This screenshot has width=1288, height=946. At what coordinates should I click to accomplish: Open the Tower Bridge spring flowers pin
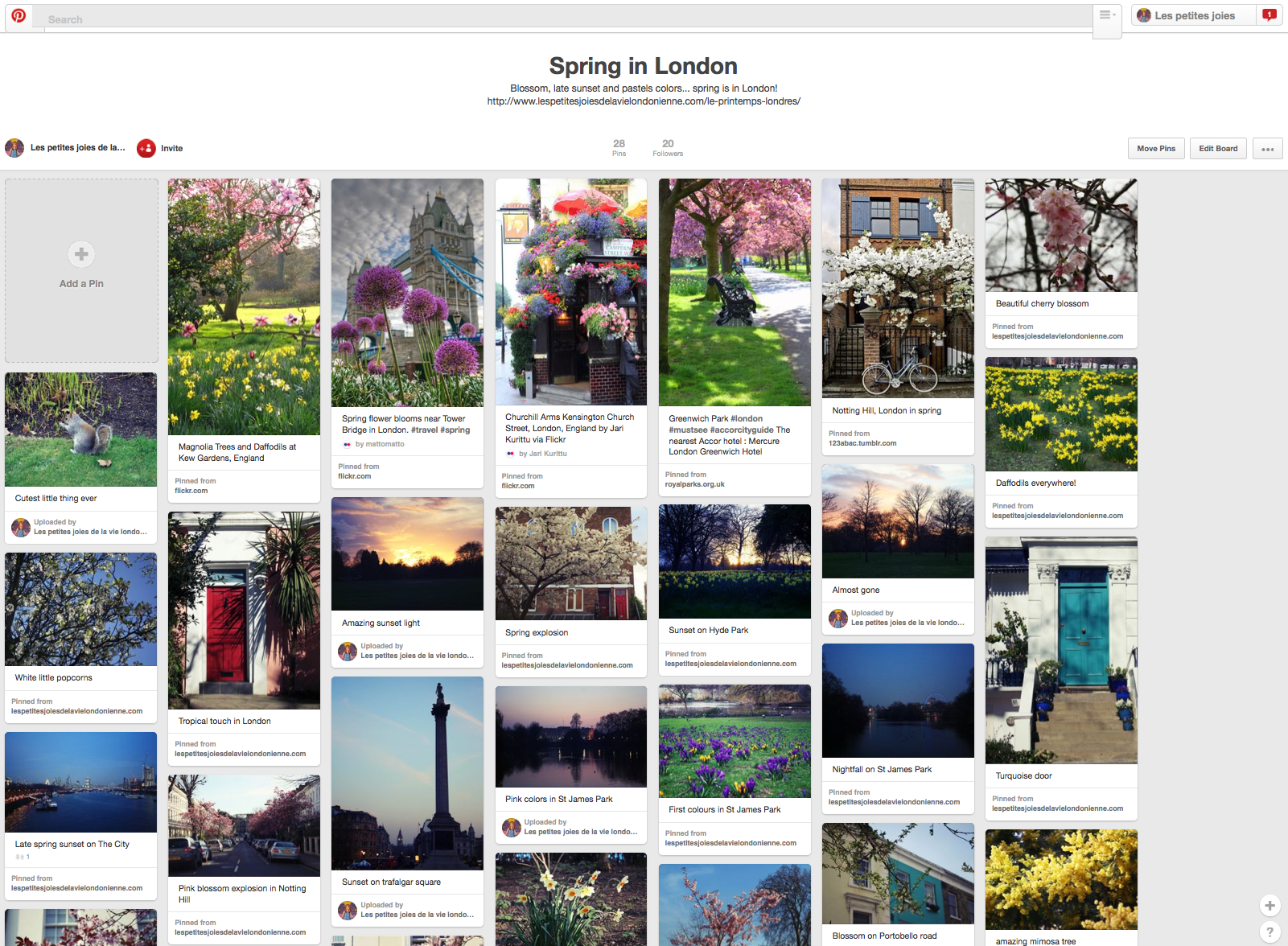coord(407,293)
